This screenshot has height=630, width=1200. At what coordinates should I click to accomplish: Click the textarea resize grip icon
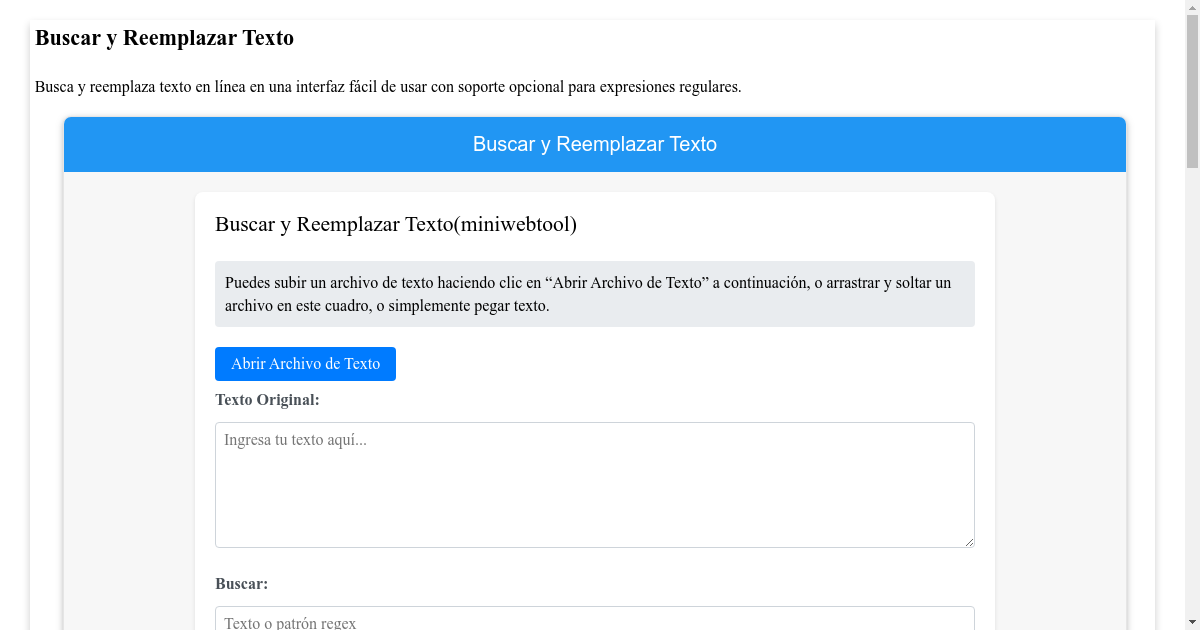click(x=968, y=541)
